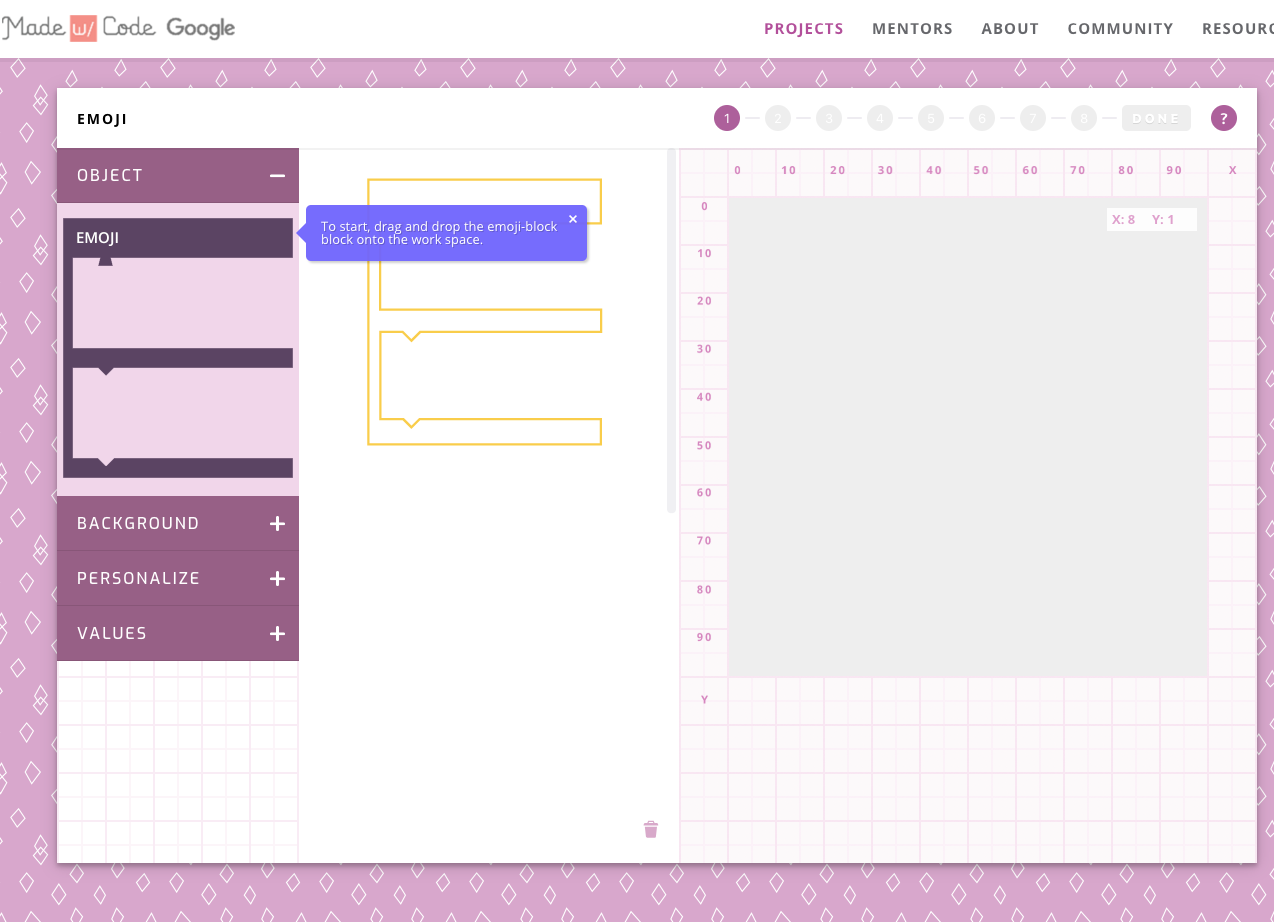The height and width of the screenshot is (922, 1274).
Task: Click the trash can icon in workspace
Action: point(651,829)
